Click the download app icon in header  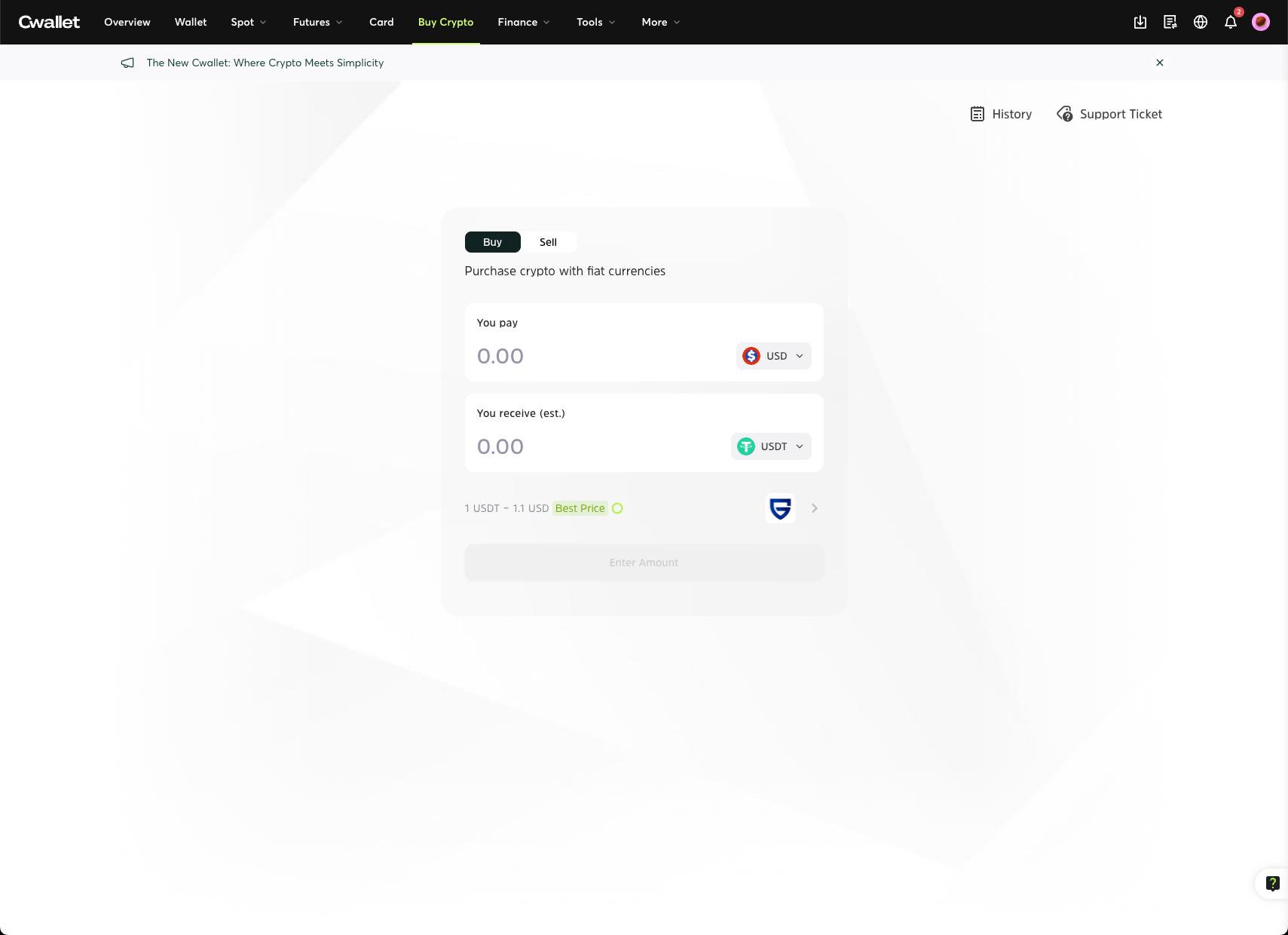(x=1140, y=22)
